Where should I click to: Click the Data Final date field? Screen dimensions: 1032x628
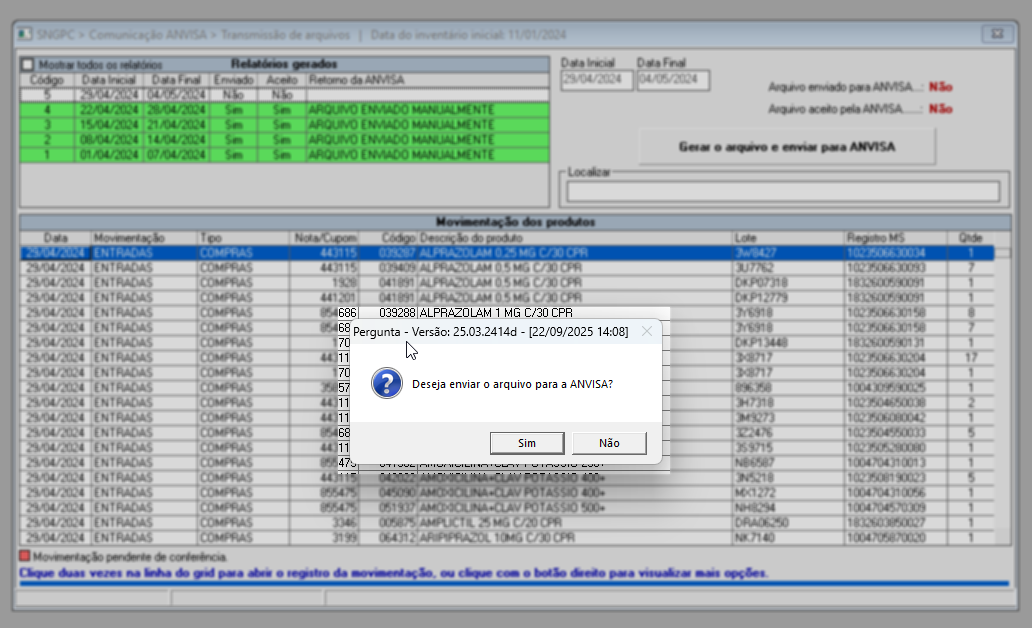pos(673,80)
